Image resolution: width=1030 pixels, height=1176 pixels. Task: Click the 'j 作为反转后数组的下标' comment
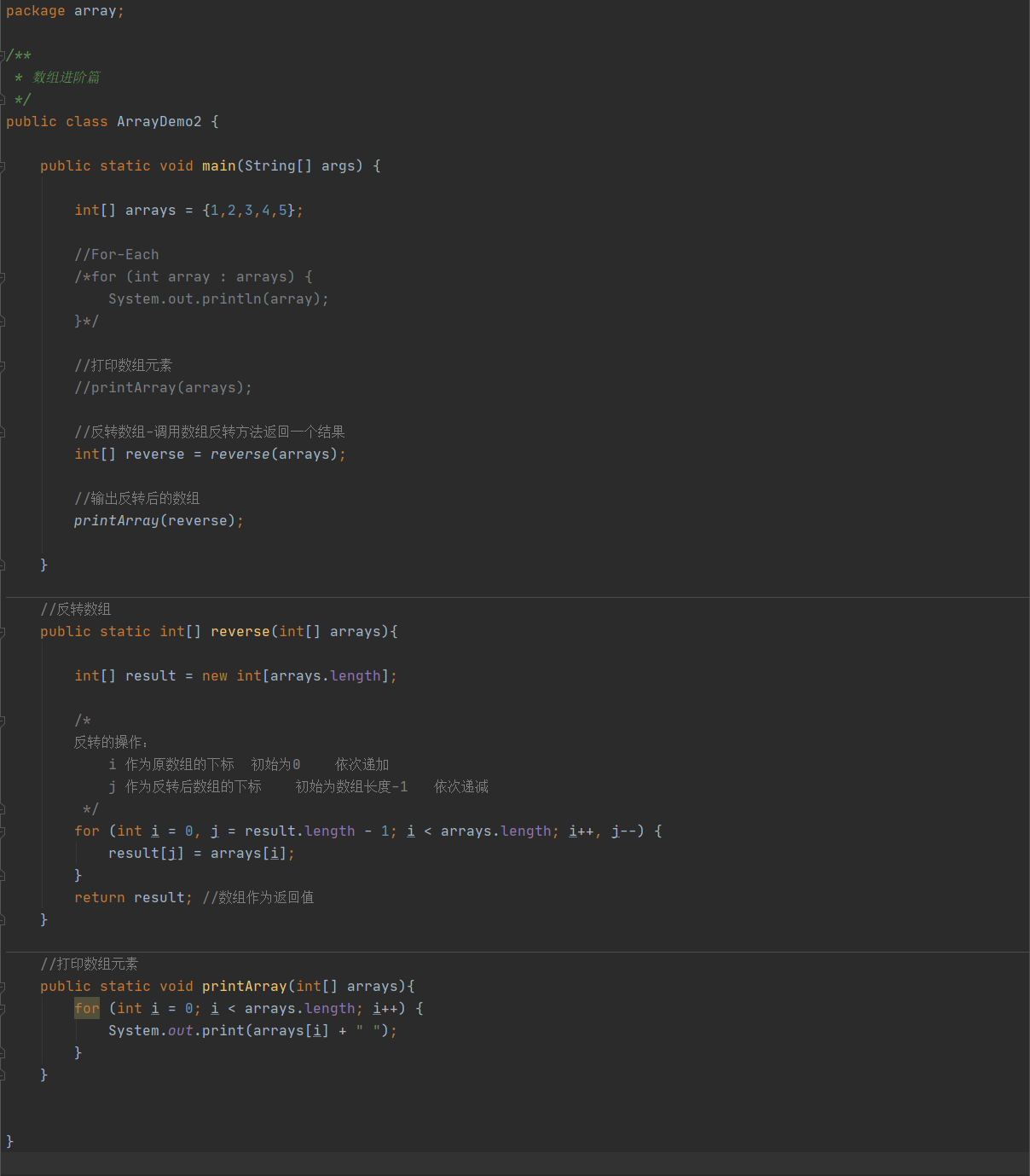coord(185,787)
